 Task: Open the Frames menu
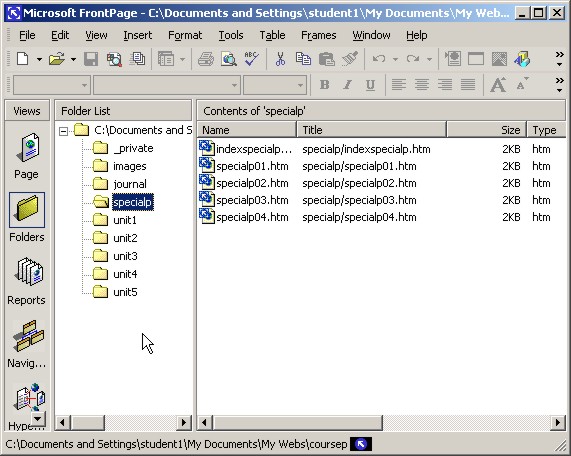point(318,35)
